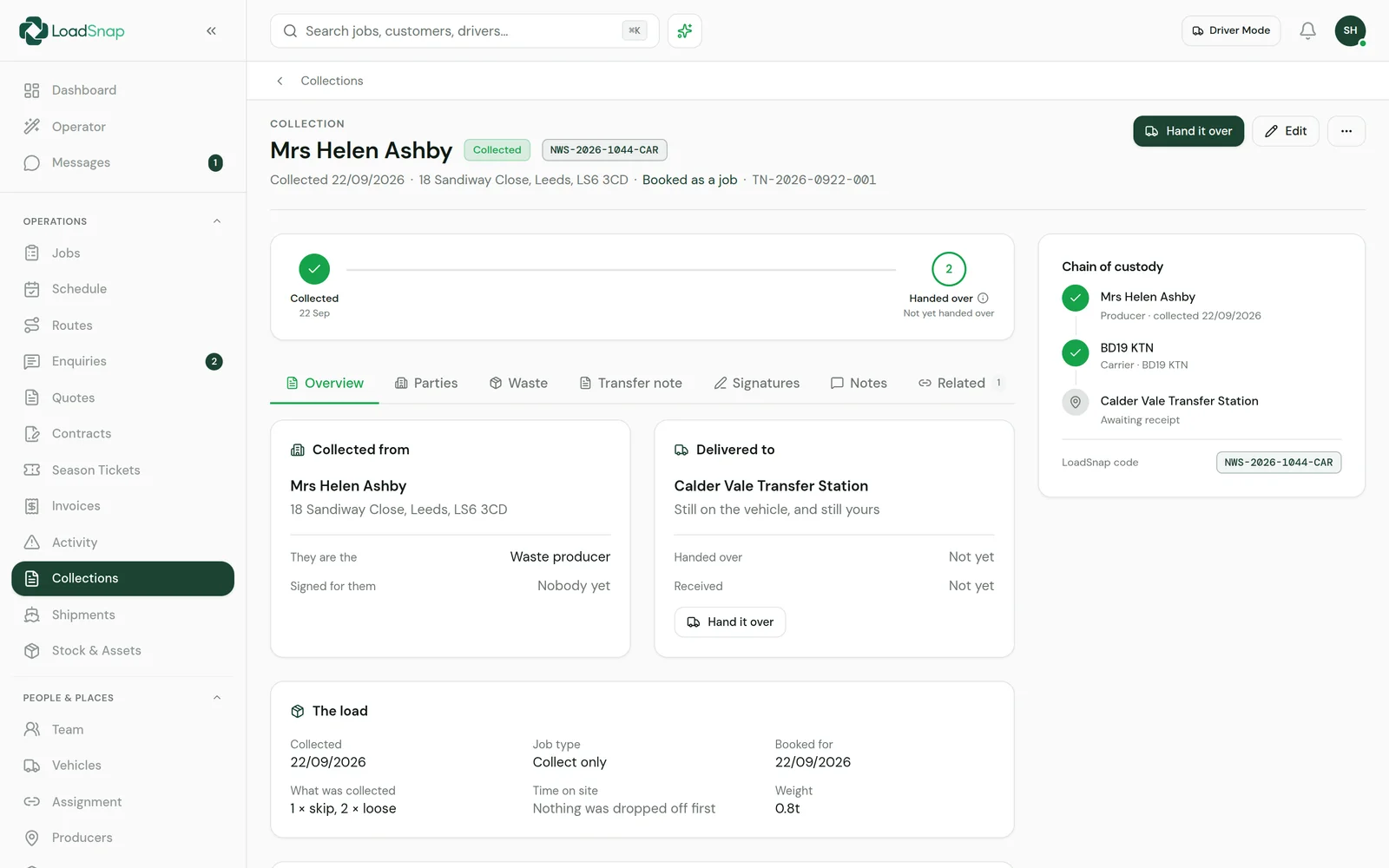The width and height of the screenshot is (1389, 868).
Task: Collapse the sidebar with the double chevron
Action: (x=211, y=31)
